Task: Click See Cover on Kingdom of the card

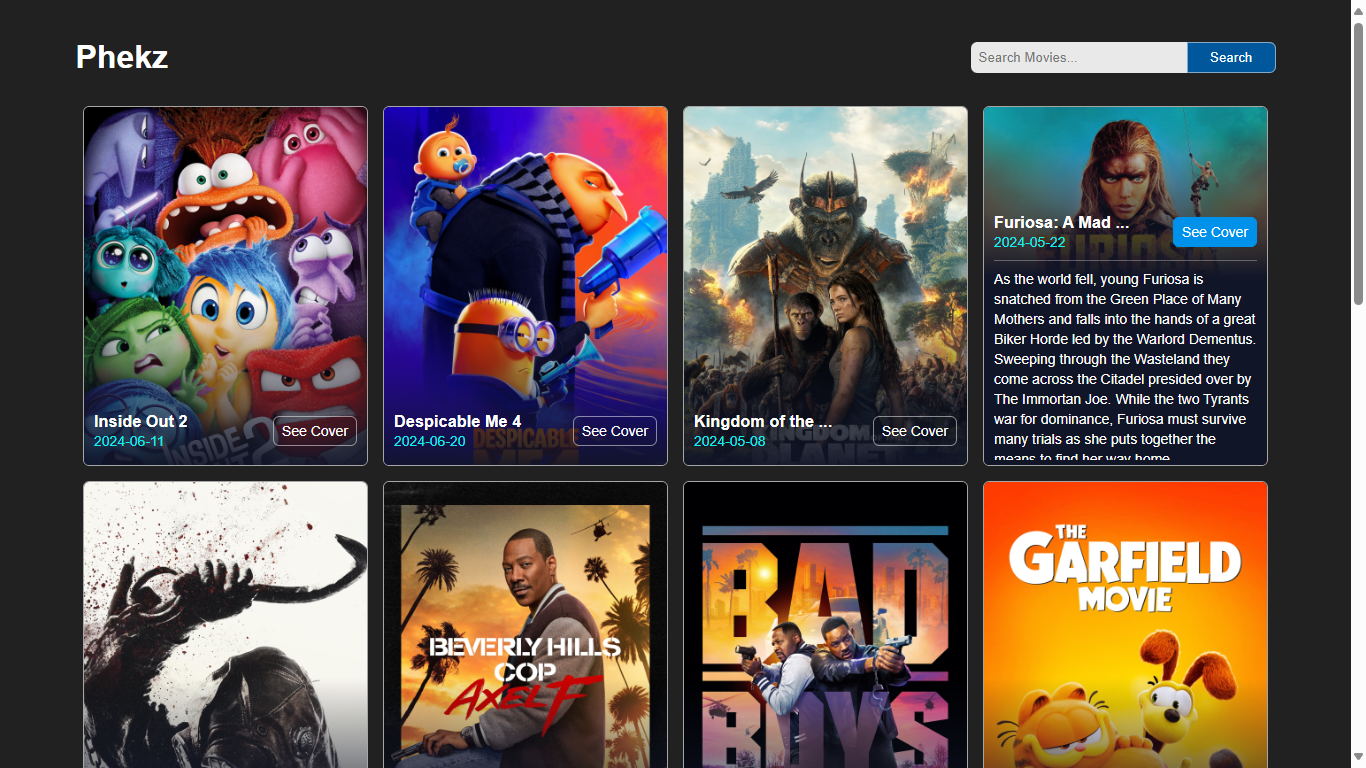Action: point(915,431)
